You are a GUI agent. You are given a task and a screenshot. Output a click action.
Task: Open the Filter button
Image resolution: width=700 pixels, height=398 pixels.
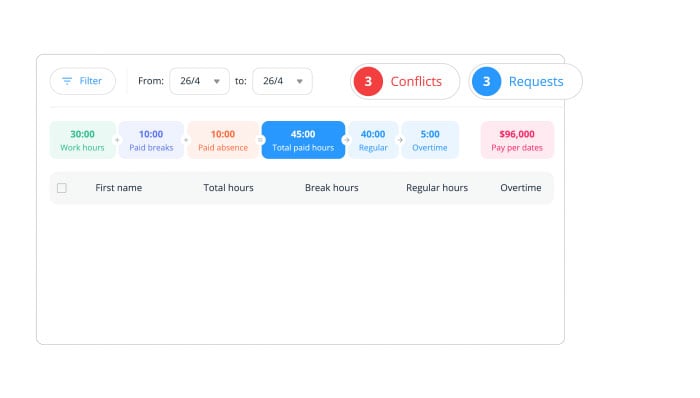coord(83,81)
